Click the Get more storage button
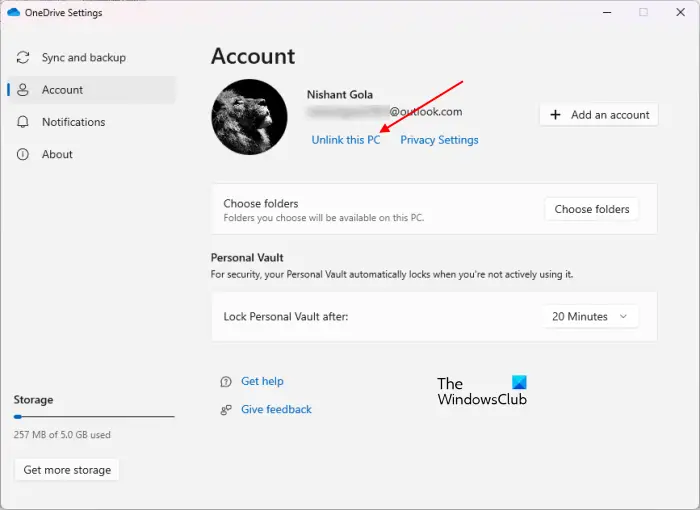700x510 pixels. point(67,470)
